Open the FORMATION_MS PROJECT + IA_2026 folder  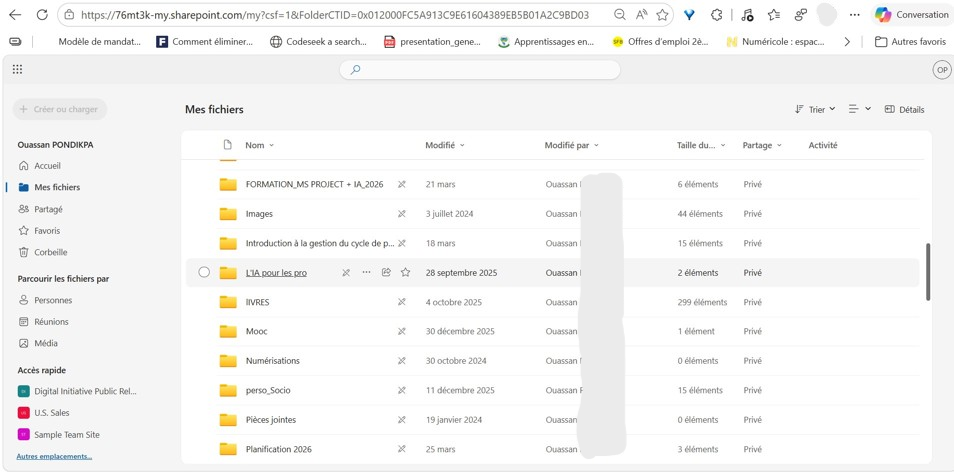(x=315, y=184)
